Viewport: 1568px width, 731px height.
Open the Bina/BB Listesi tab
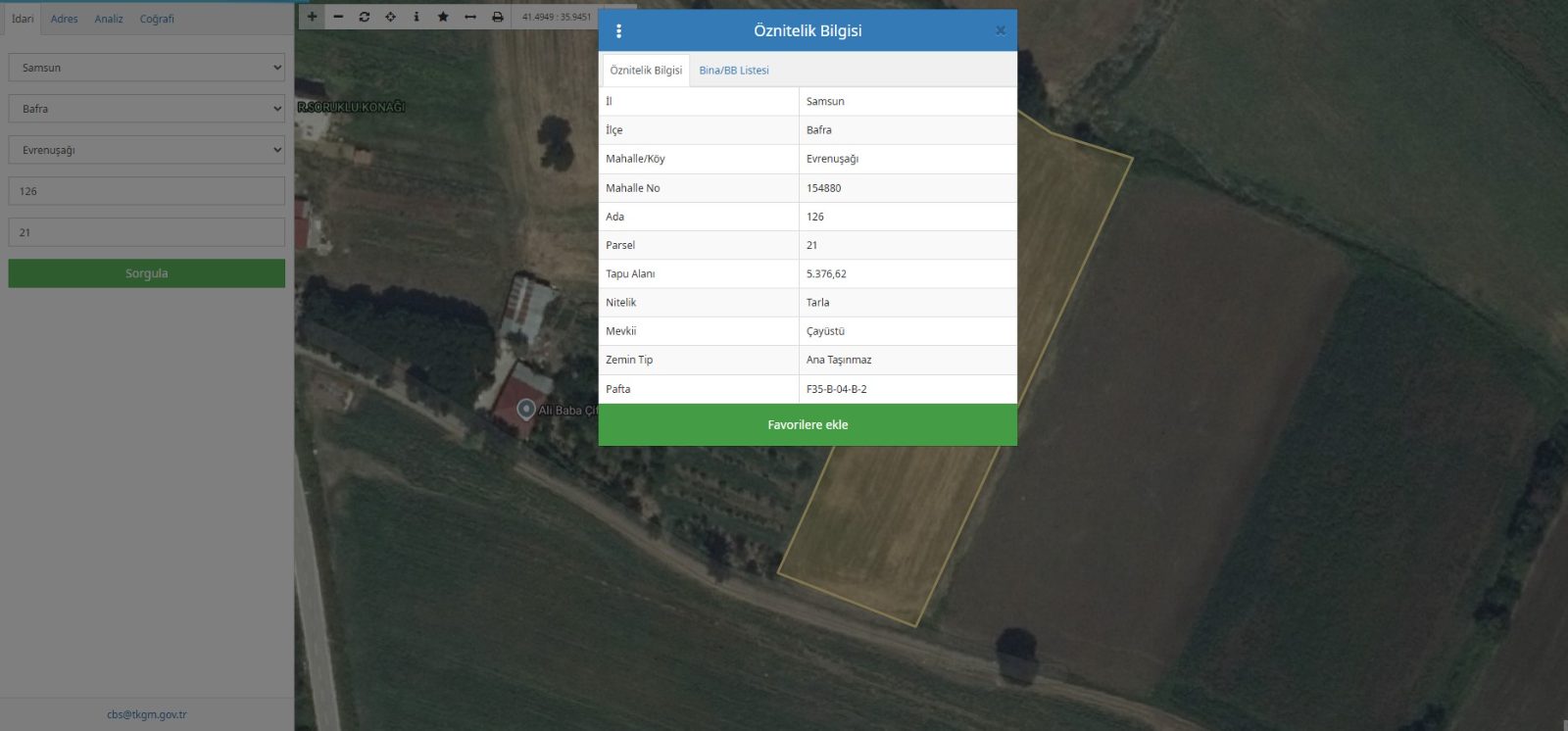click(734, 71)
